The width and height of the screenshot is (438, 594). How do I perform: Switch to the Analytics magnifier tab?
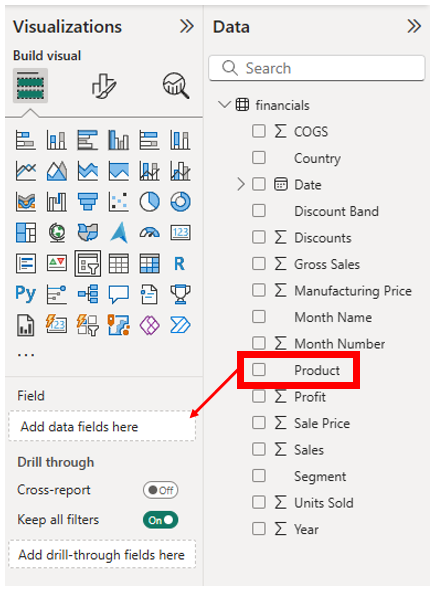click(x=176, y=86)
